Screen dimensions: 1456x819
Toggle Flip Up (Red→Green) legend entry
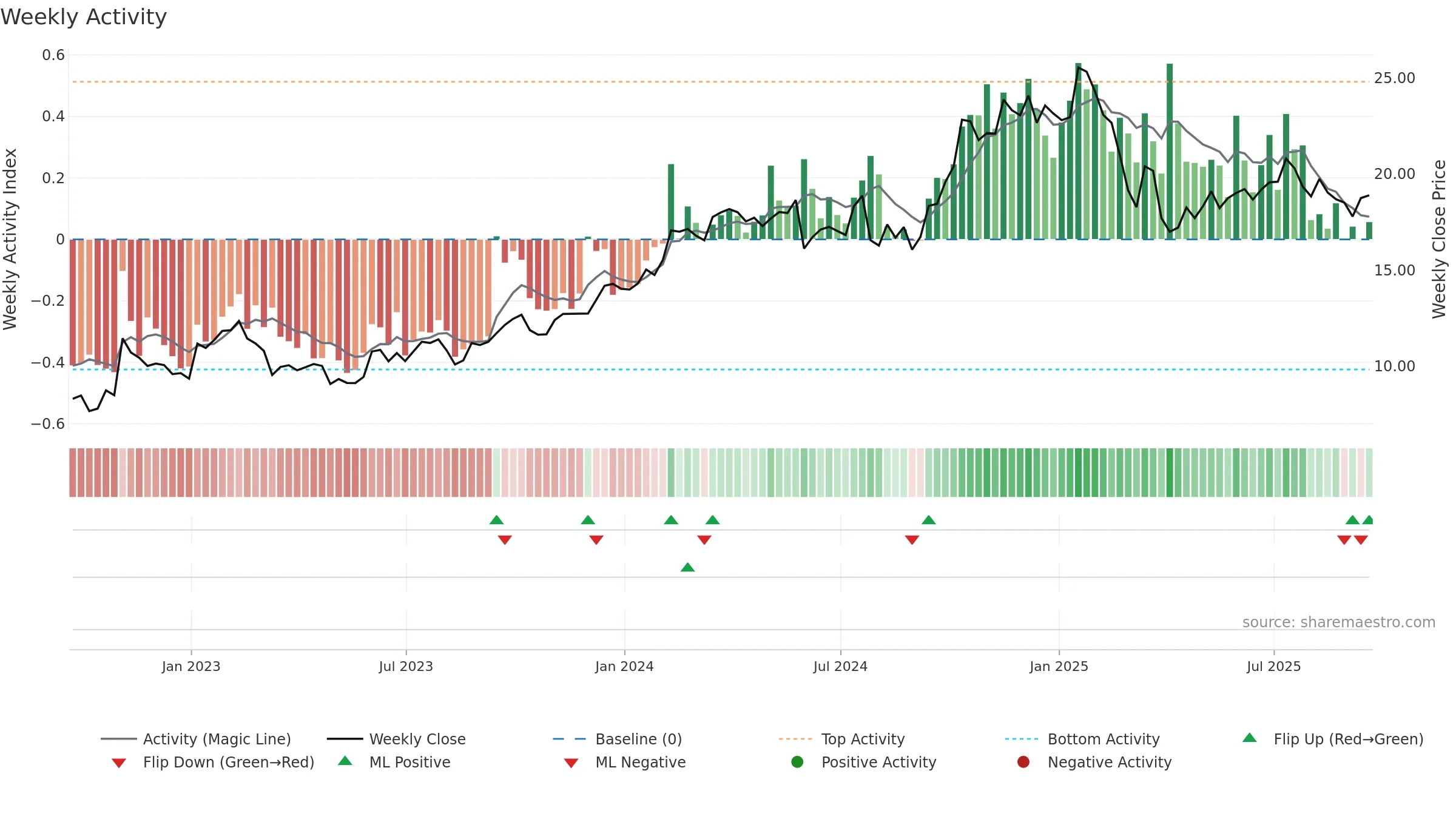click(1333, 739)
